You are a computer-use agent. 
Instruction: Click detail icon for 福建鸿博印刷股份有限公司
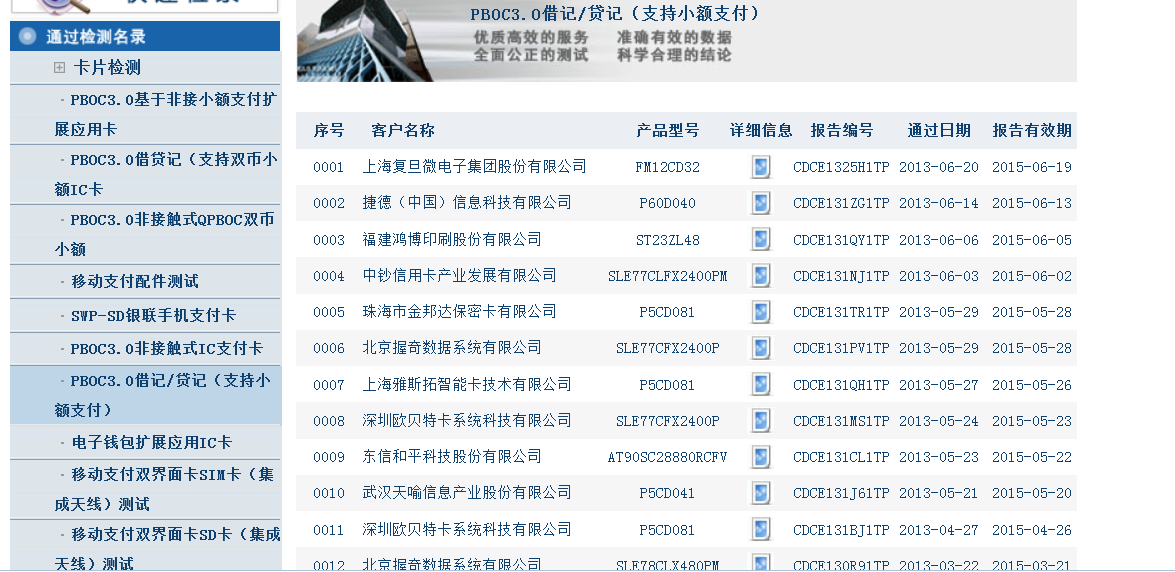tap(761, 240)
